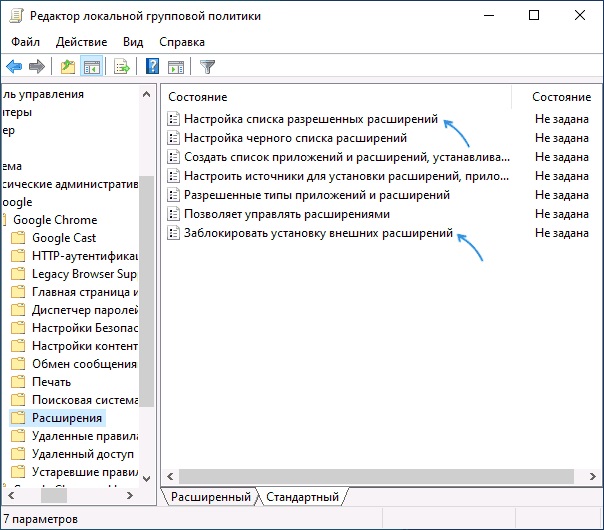
Task: Sort by the right Состояние column header
Action: click(x=562, y=97)
